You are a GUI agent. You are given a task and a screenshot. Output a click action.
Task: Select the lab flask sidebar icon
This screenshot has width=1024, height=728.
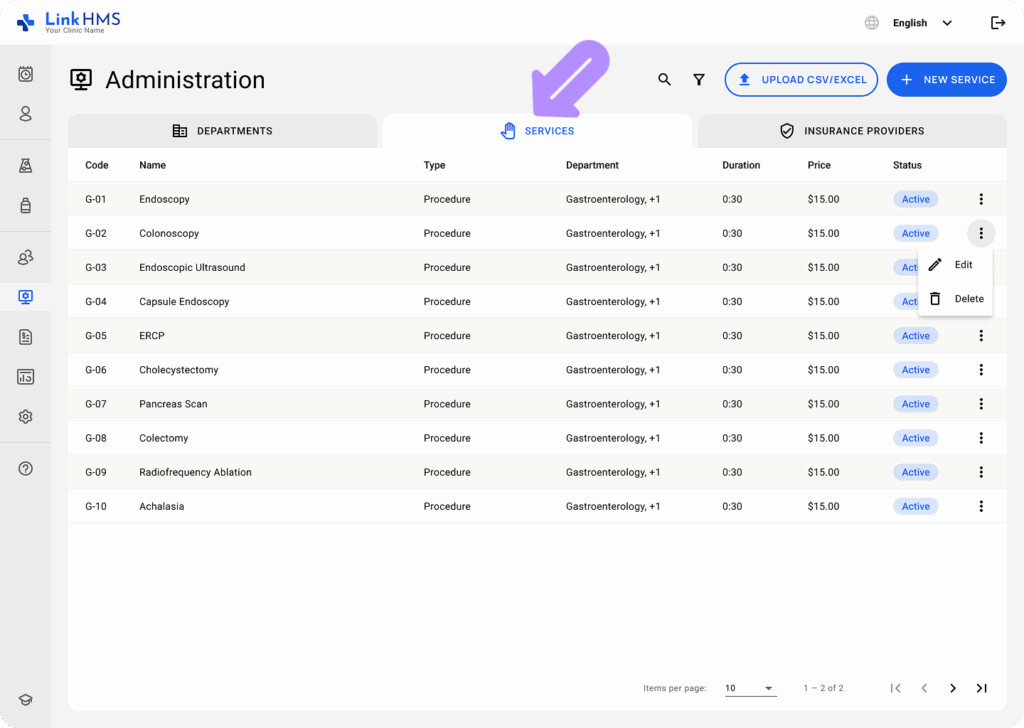26,166
